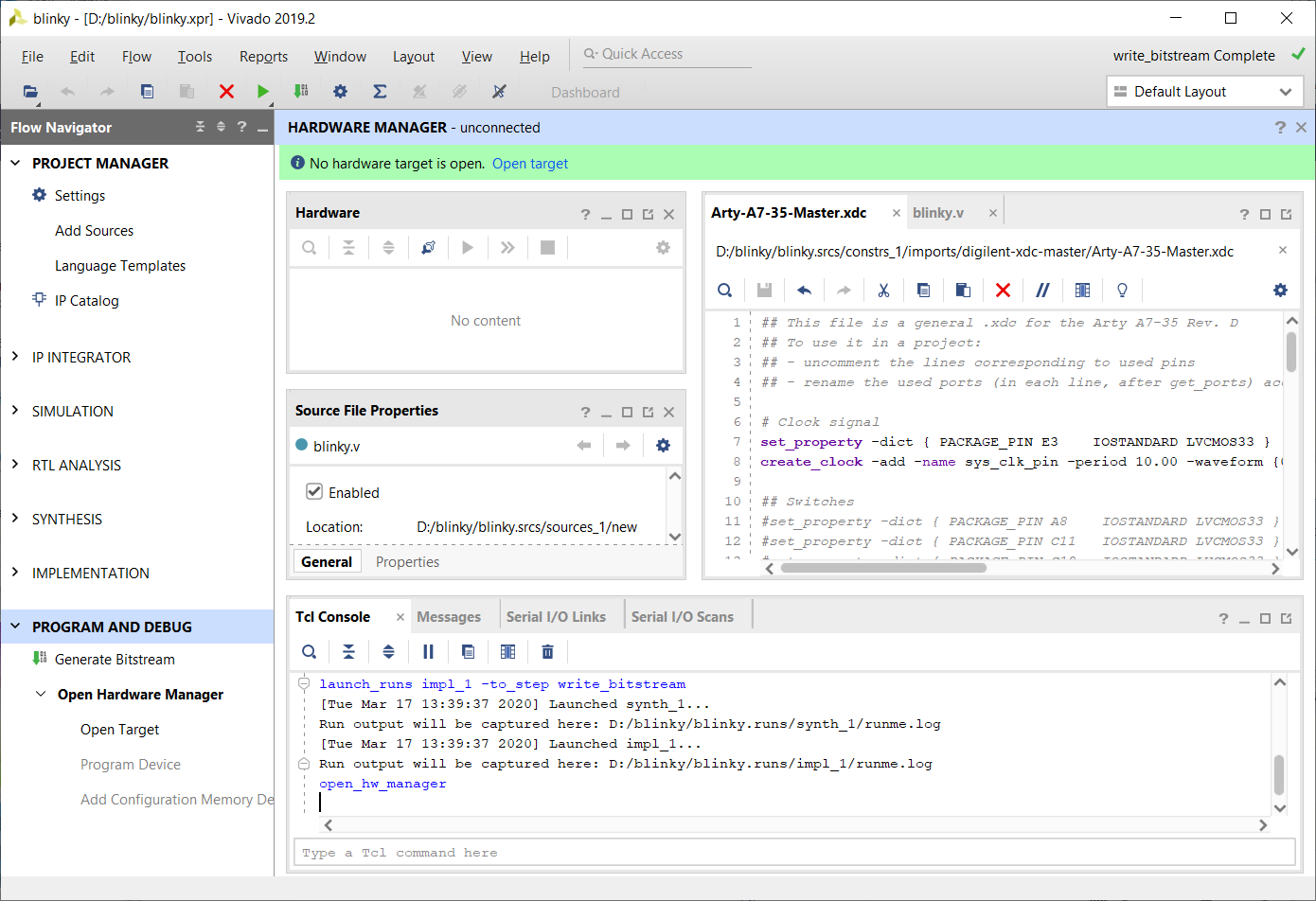Click the lightbulb icon in editor toolbar
1316x901 pixels.
pos(1122,291)
